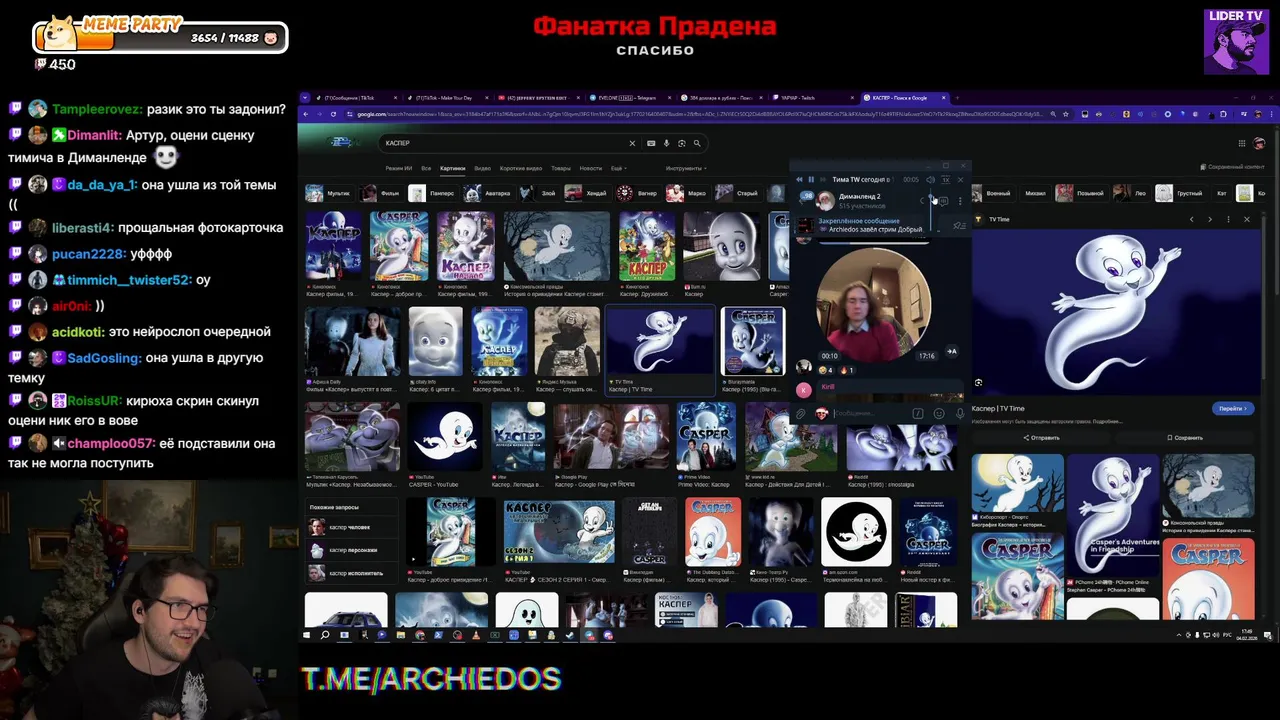The width and height of the screenshot is (1280, 720).
Task: Open the Windows Start button
Action: (308, 635)
